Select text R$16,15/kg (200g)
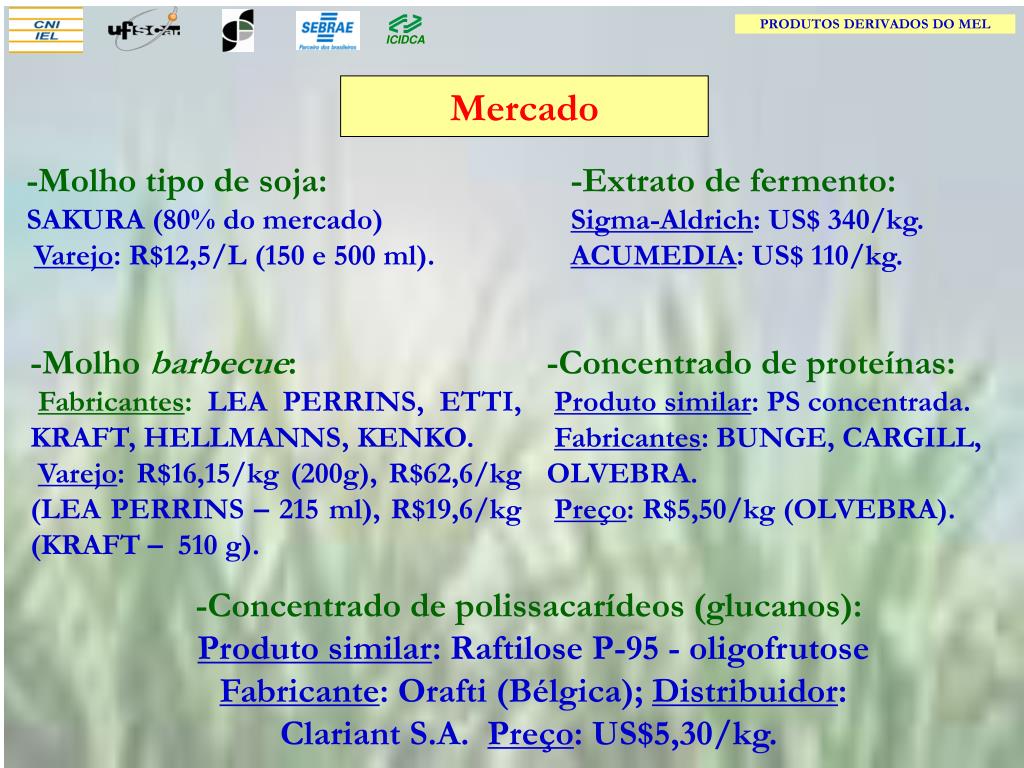 click(257, 474)
